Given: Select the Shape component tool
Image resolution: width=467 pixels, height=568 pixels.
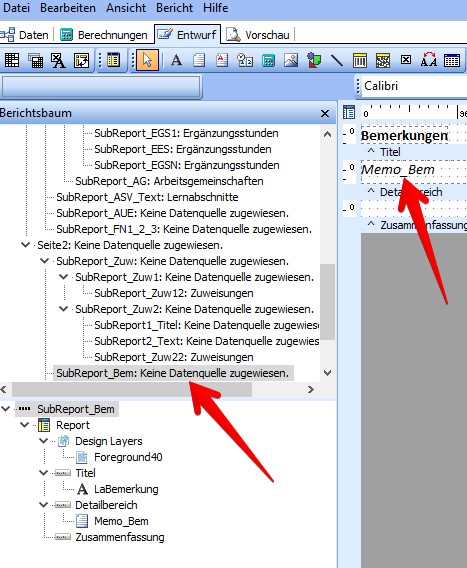Looking at the screenshot, I should point(314,60).
